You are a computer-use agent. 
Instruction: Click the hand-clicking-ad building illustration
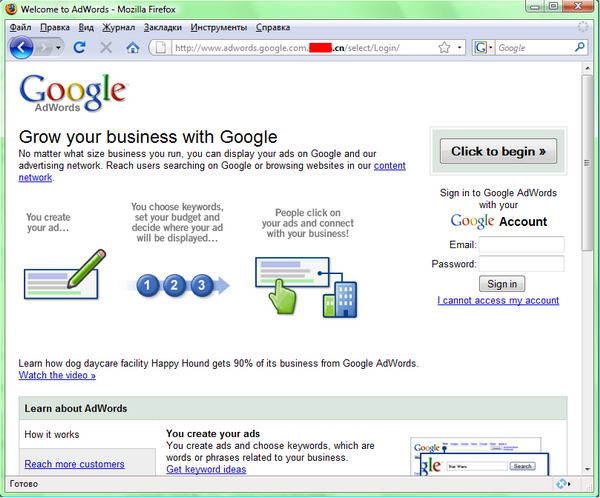click(x=306, y=287)
